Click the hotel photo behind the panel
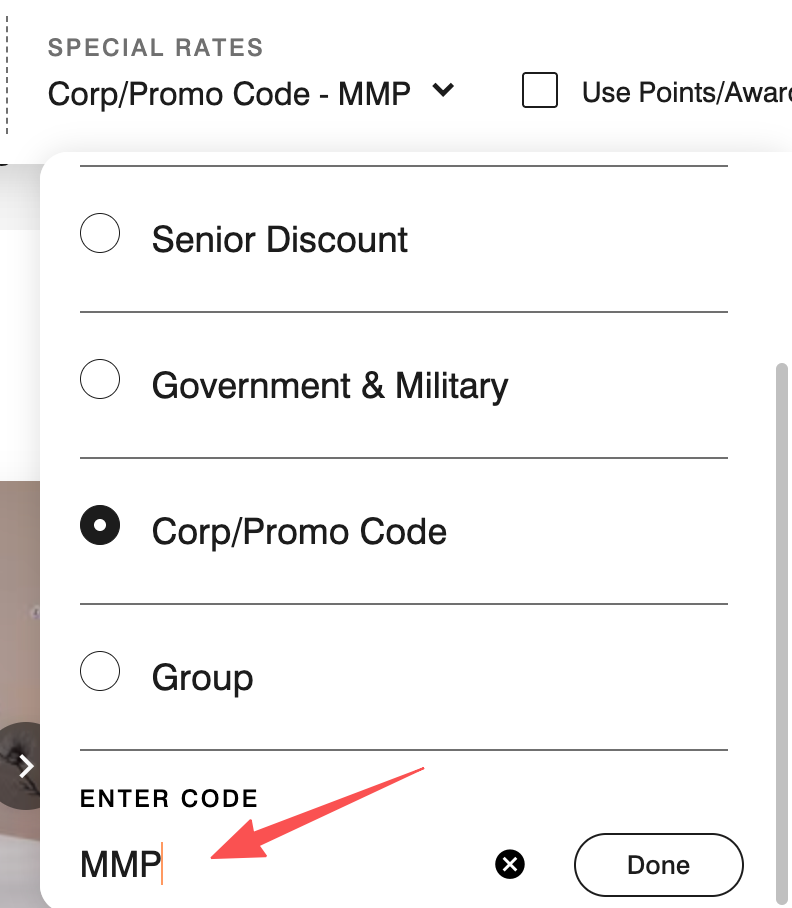This screenshot has width=792, height=908. 18,600
